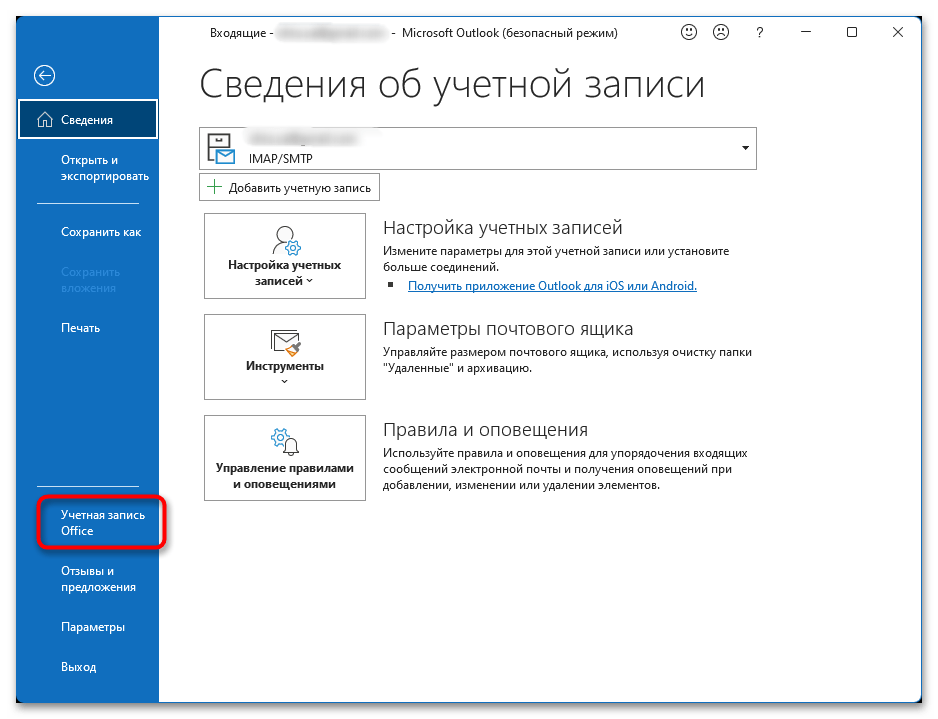Open Управление правилами и оповещениями
The width and height of the screenshot is (938, 719).
285,458
